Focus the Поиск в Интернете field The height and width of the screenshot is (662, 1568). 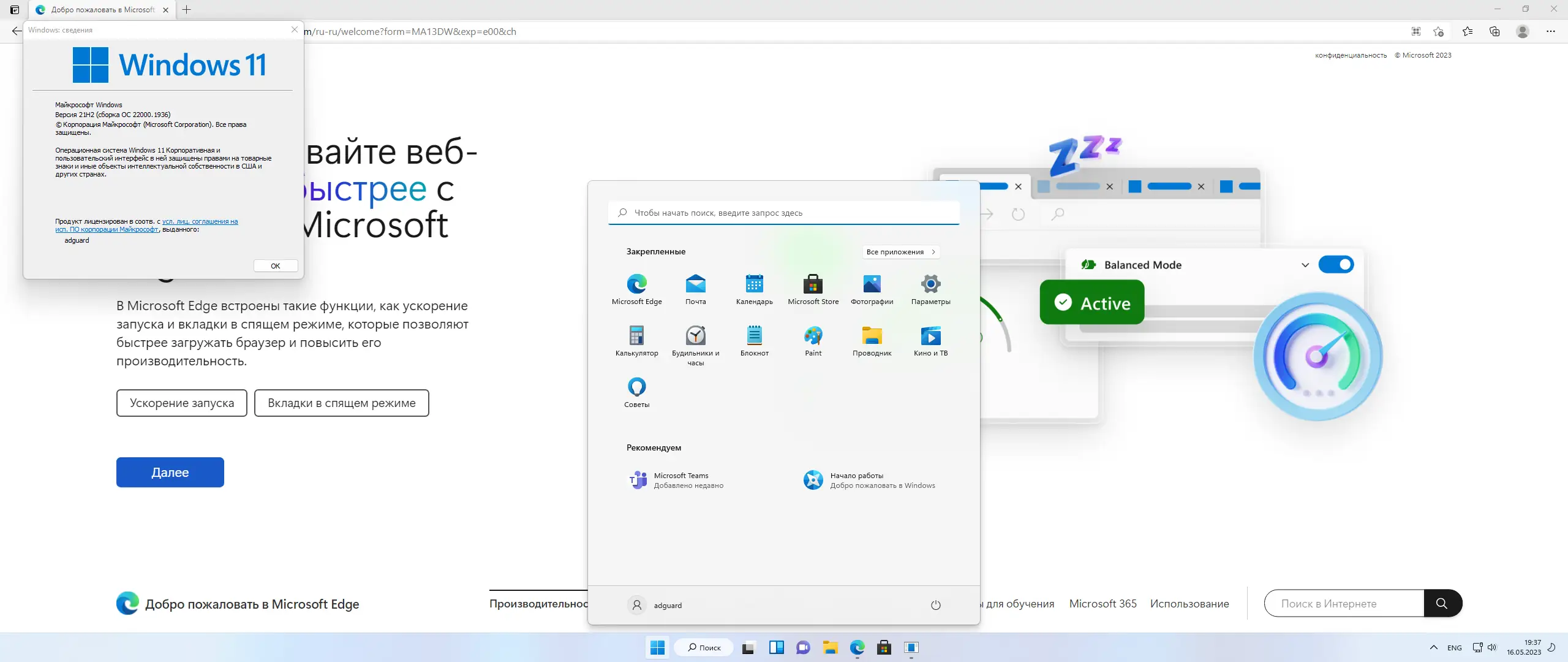[x=1344, y=604]
